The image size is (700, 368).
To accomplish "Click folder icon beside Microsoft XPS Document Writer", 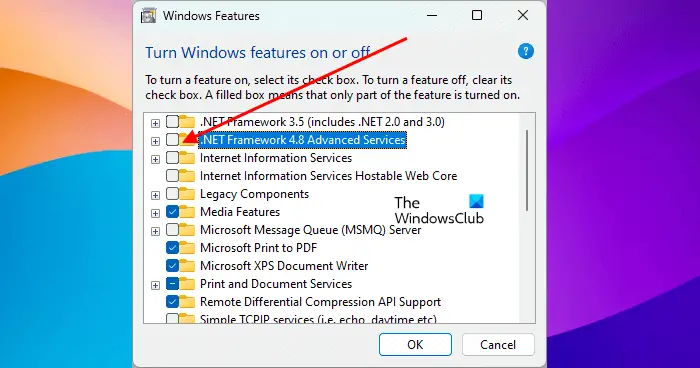I will click(x=187, y=266).
